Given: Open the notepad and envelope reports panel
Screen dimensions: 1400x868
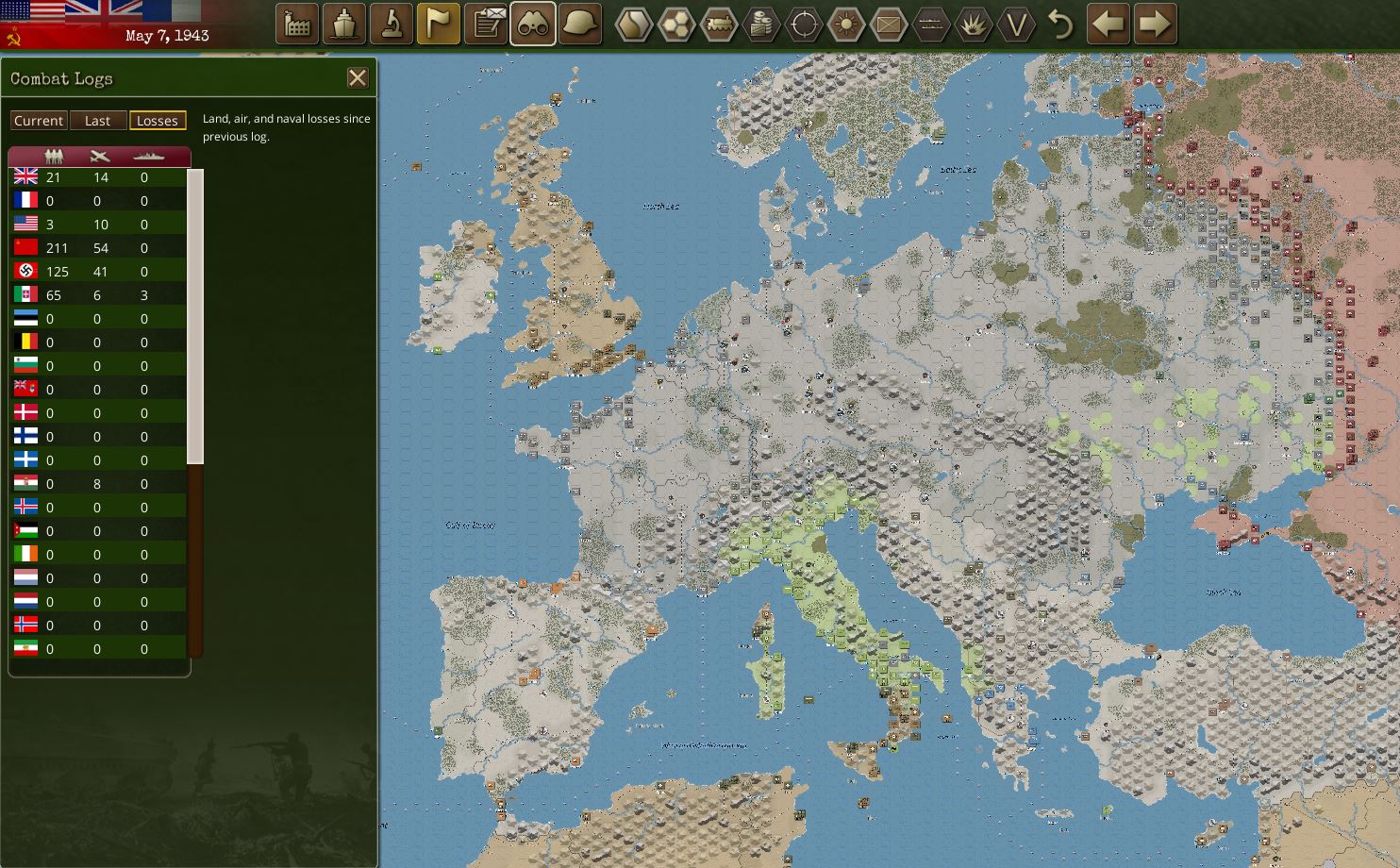Looking at the screenshot, I should click(486, 25).
